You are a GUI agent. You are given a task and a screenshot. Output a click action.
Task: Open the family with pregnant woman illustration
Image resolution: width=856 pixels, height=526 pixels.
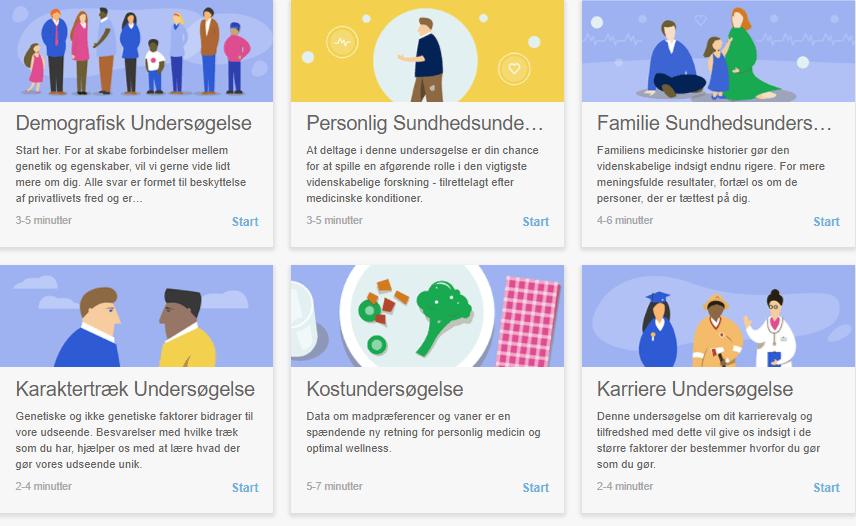click(718, 51)
